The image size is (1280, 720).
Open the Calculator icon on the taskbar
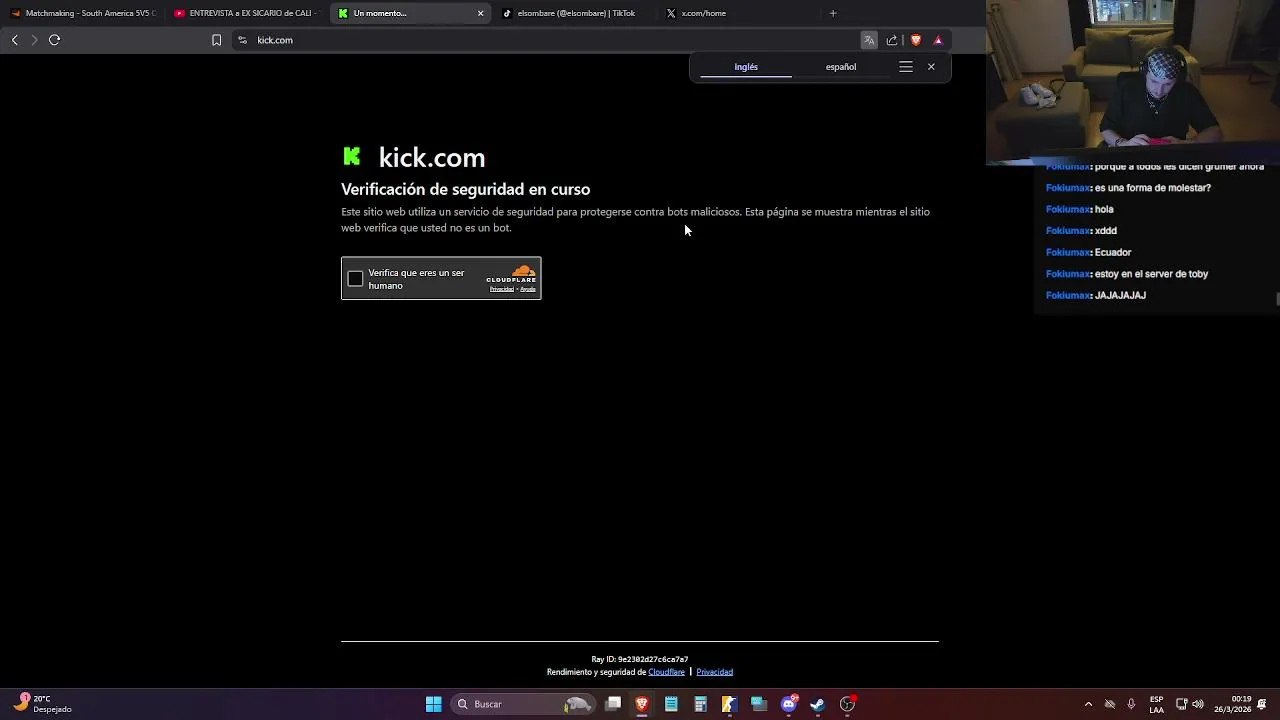click(x=700, y=704)
